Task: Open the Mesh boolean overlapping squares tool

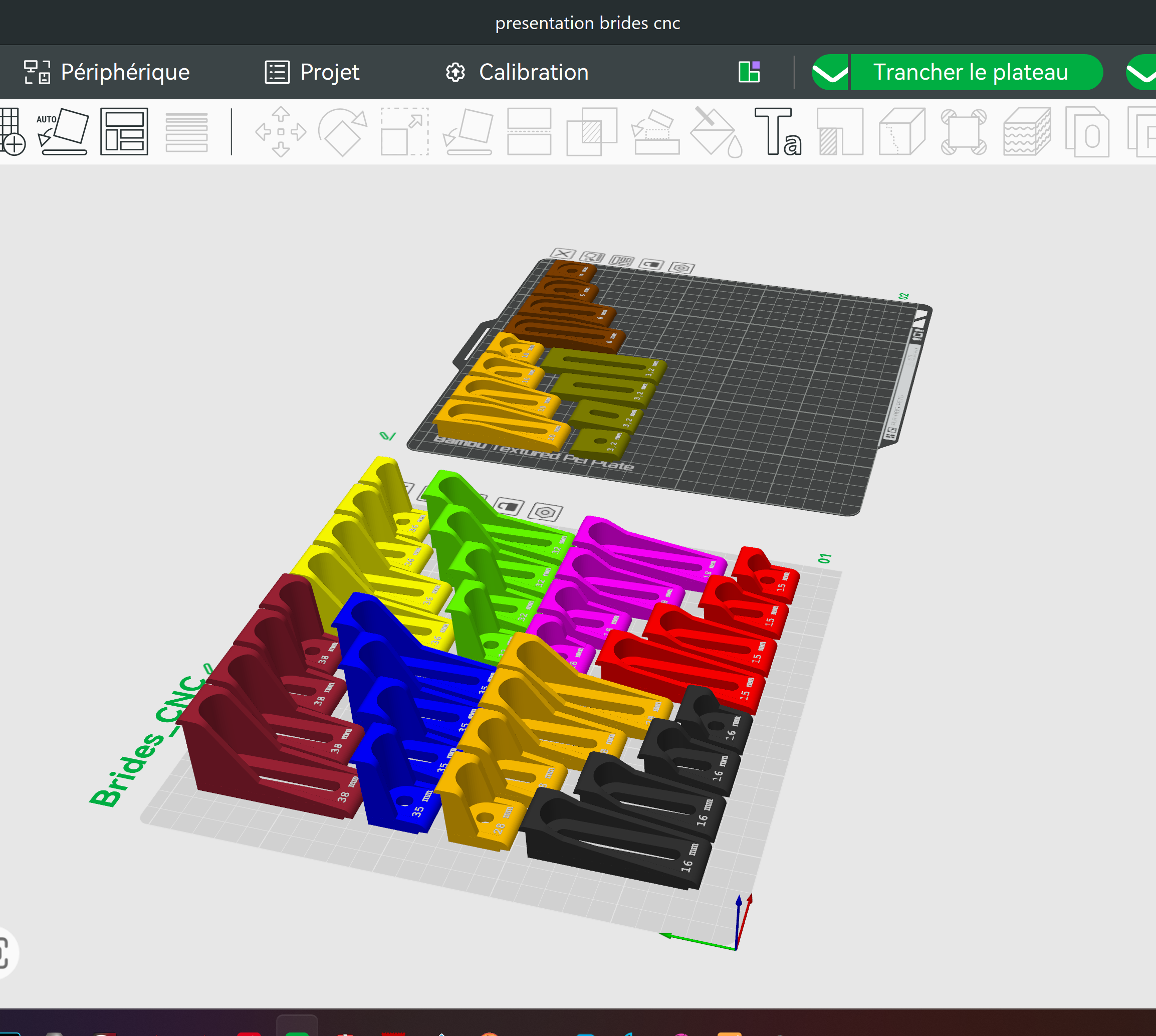Action: pyautogui.click(x=592, y=131)
